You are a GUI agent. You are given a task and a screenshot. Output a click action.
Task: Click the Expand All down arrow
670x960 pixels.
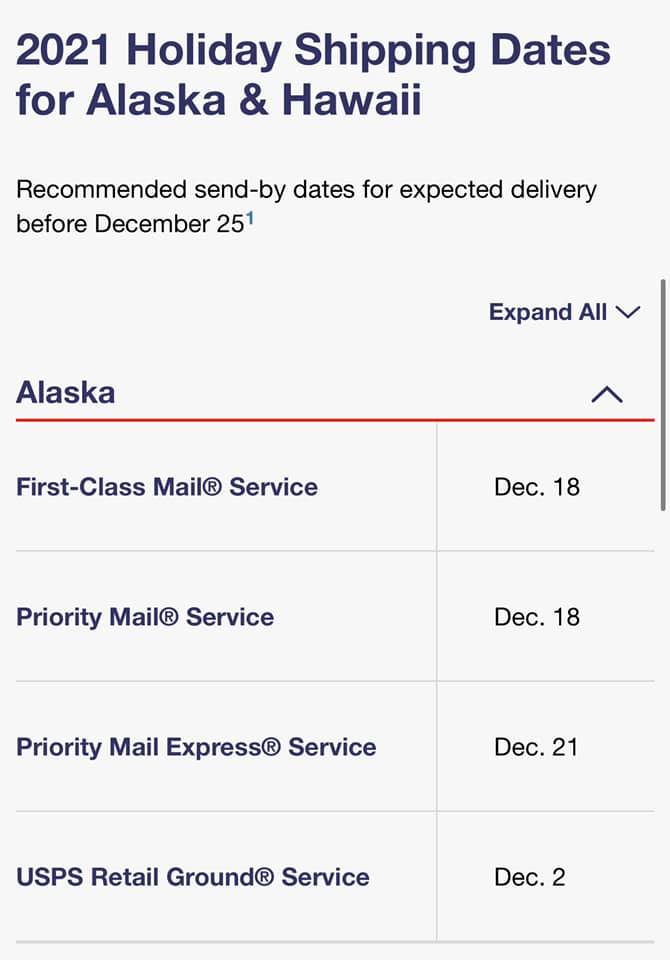628,312
